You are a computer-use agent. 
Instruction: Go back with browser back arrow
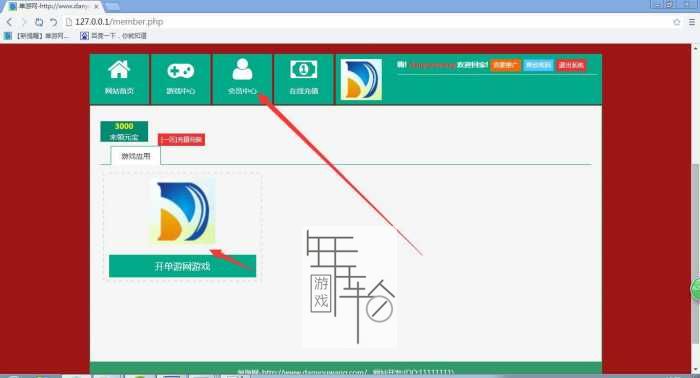coord(9,21)
